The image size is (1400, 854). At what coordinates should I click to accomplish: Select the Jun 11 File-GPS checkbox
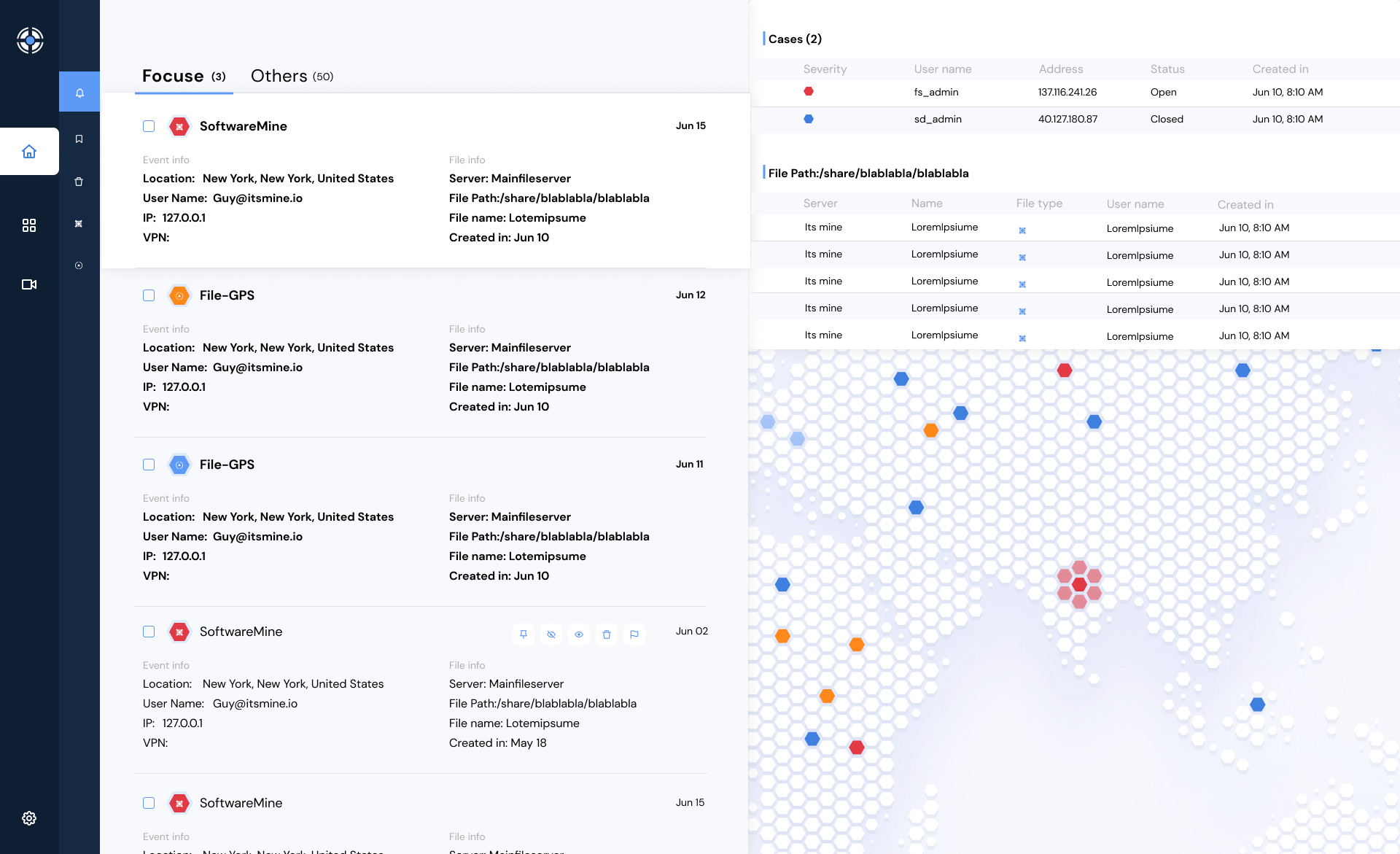149,465
